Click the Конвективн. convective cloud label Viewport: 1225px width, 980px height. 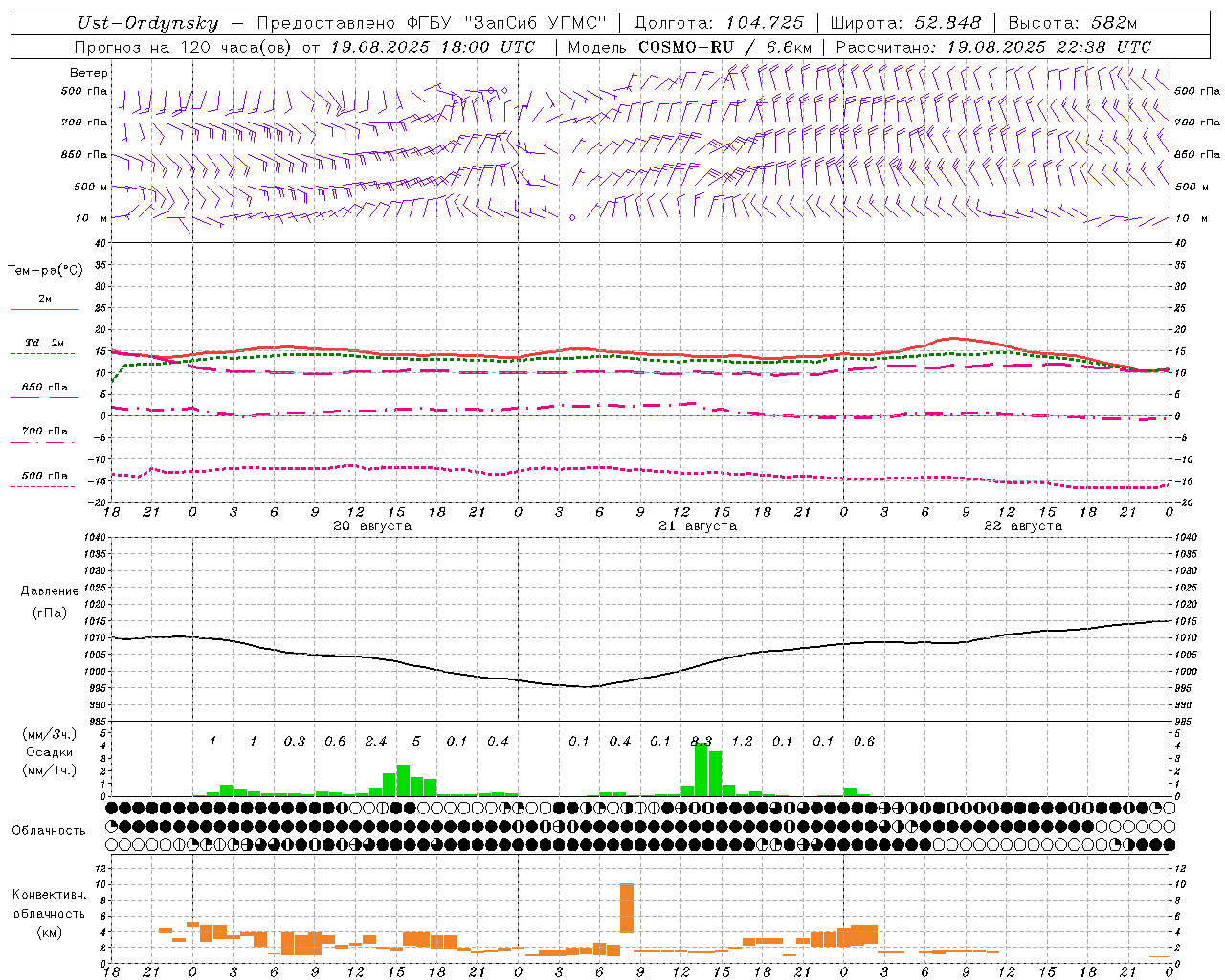coord(49,895)
